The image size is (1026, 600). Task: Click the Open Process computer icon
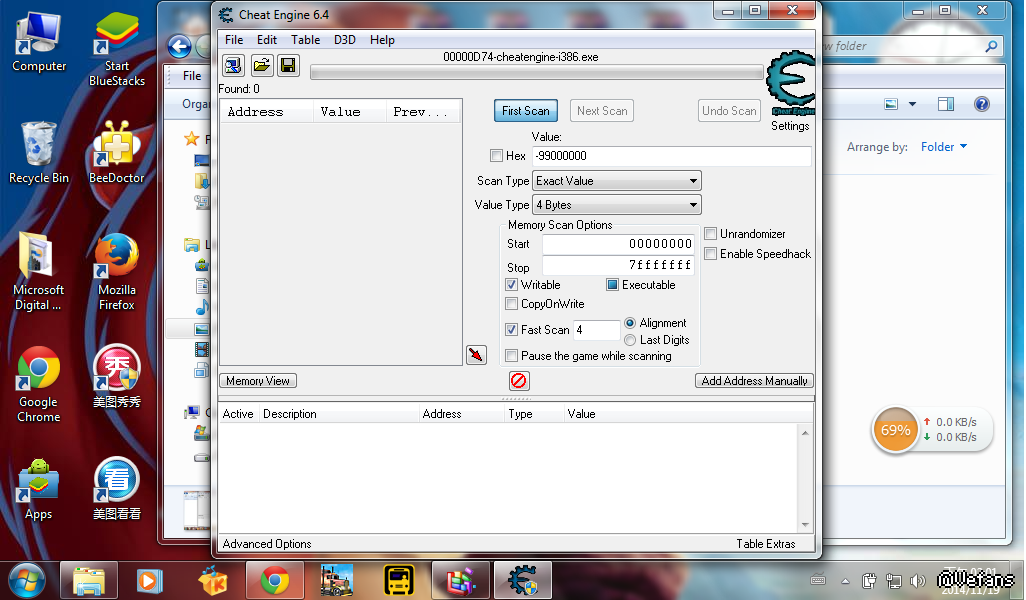point(233,66)
